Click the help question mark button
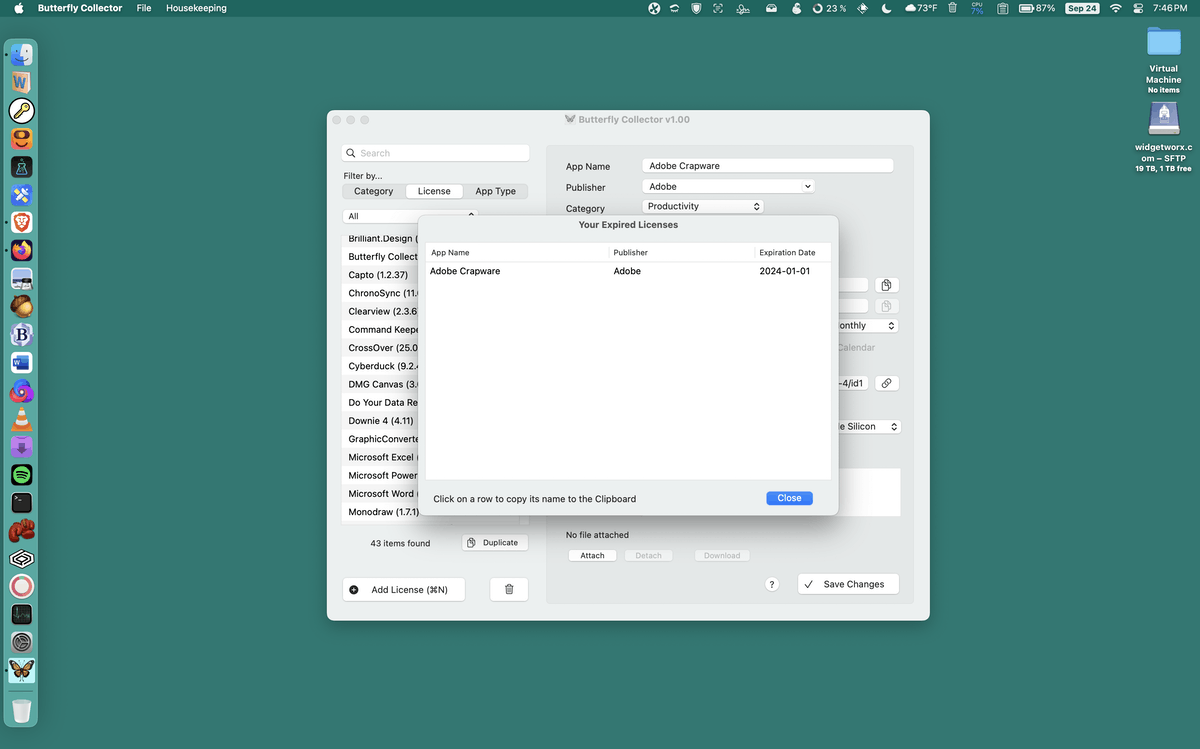The image size is (1200, 749). [771, 584]
